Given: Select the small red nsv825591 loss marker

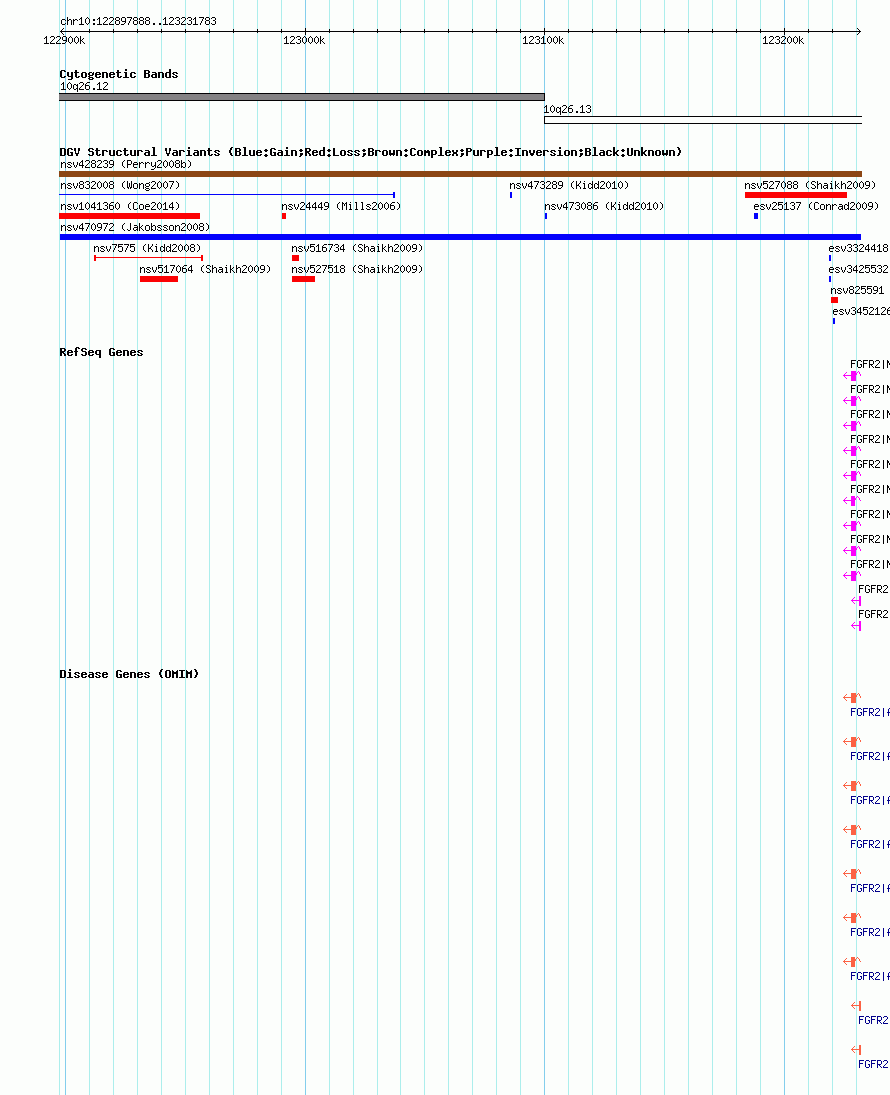Looking at the screenshot, I should tap(834, 300).
